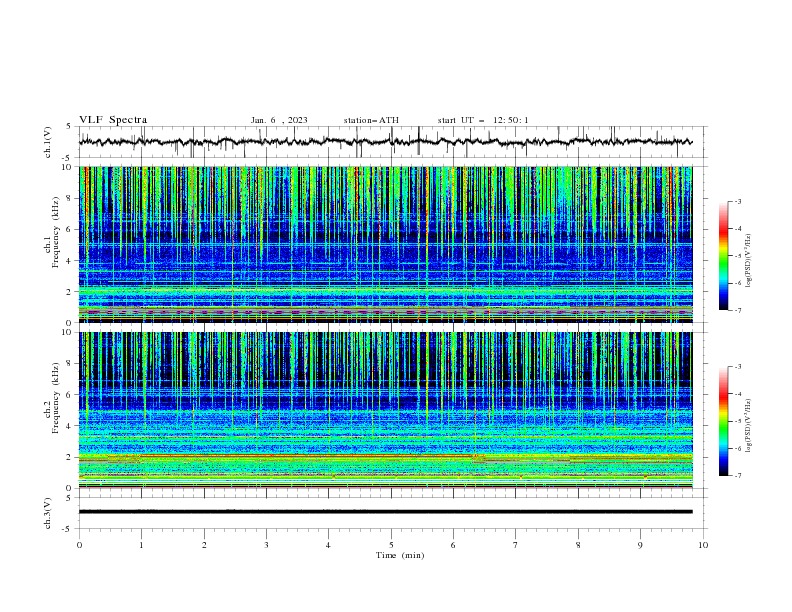
Task: Click inside the ch.1 spectrogram panel
Action: point(386,244)
